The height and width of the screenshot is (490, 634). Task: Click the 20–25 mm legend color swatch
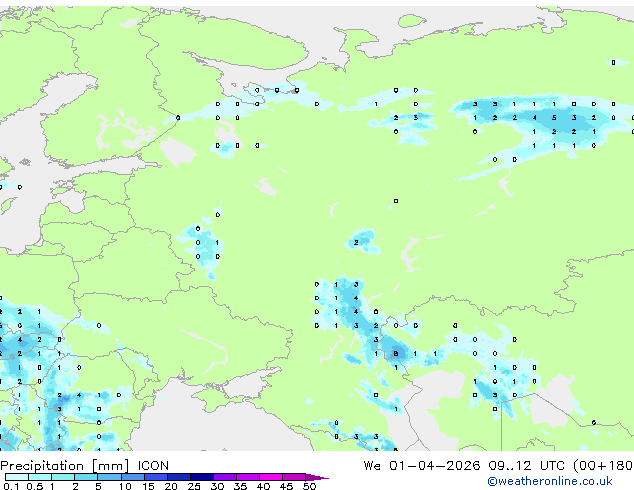click(178, 477)
